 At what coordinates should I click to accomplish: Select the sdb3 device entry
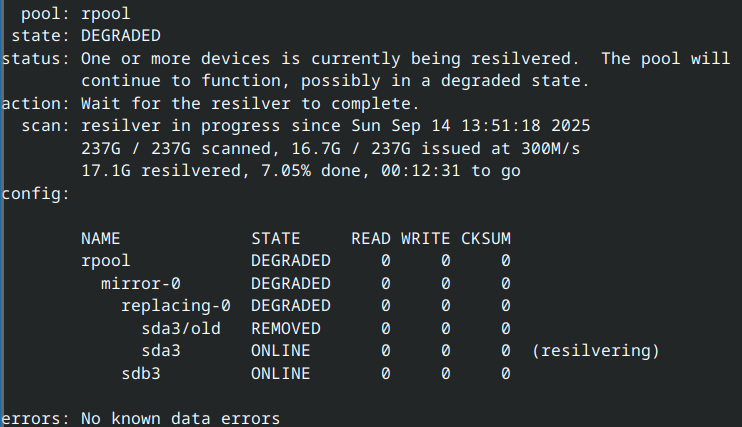click(x=140, y=373)
